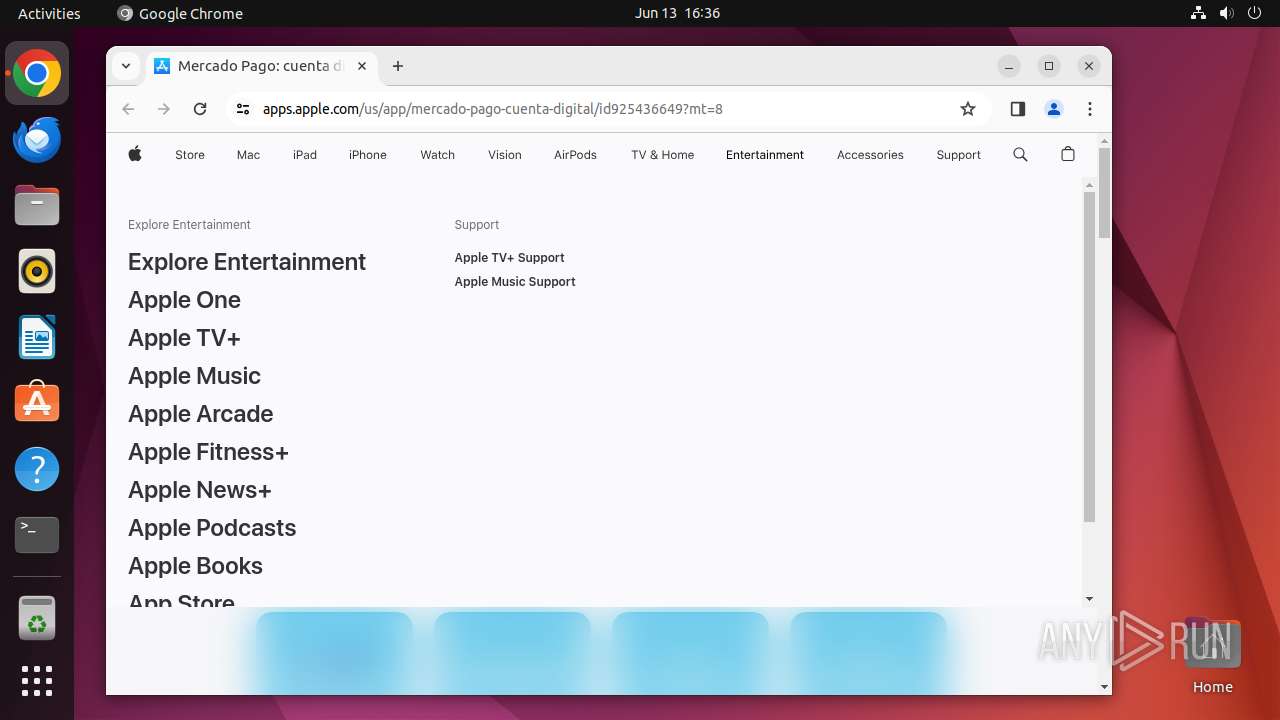Bookmark this page with the star icon
The width and height of the screenshot is (1280, 720).
point(967,109)
